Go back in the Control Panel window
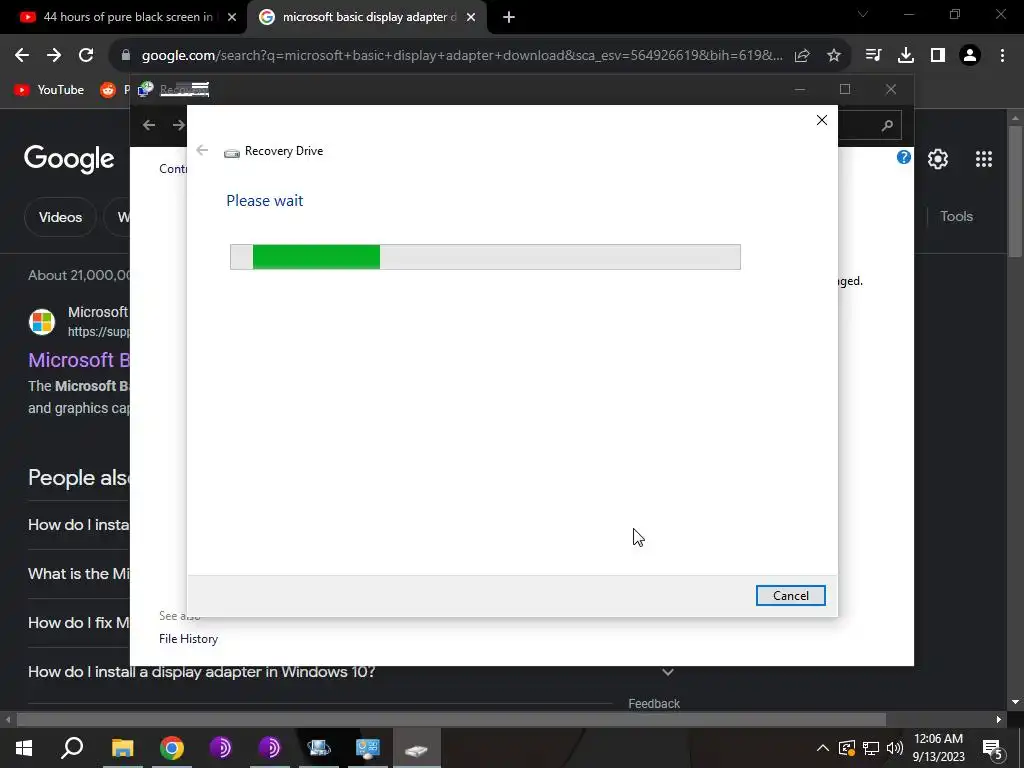This screenshot has height=768, width=1024. pos(149,125)
